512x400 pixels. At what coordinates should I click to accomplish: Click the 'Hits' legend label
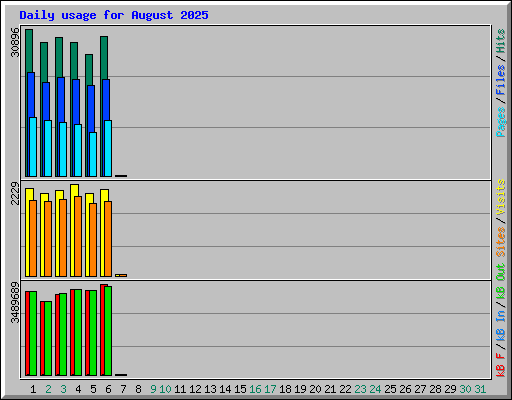point(501,41)
